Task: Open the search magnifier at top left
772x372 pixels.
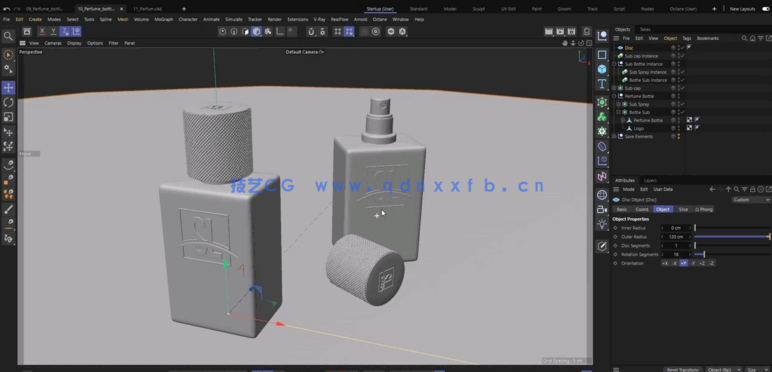Action: tap(8, 36)
